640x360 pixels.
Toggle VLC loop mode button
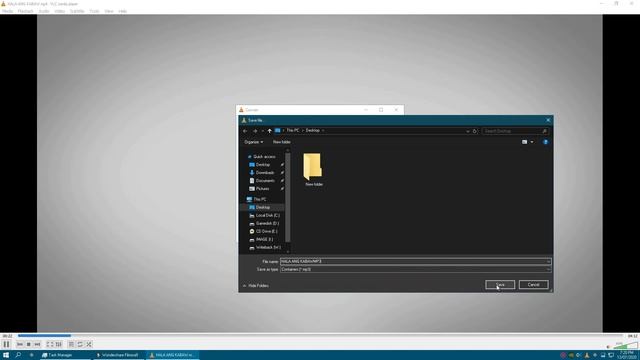coord(80,344)
